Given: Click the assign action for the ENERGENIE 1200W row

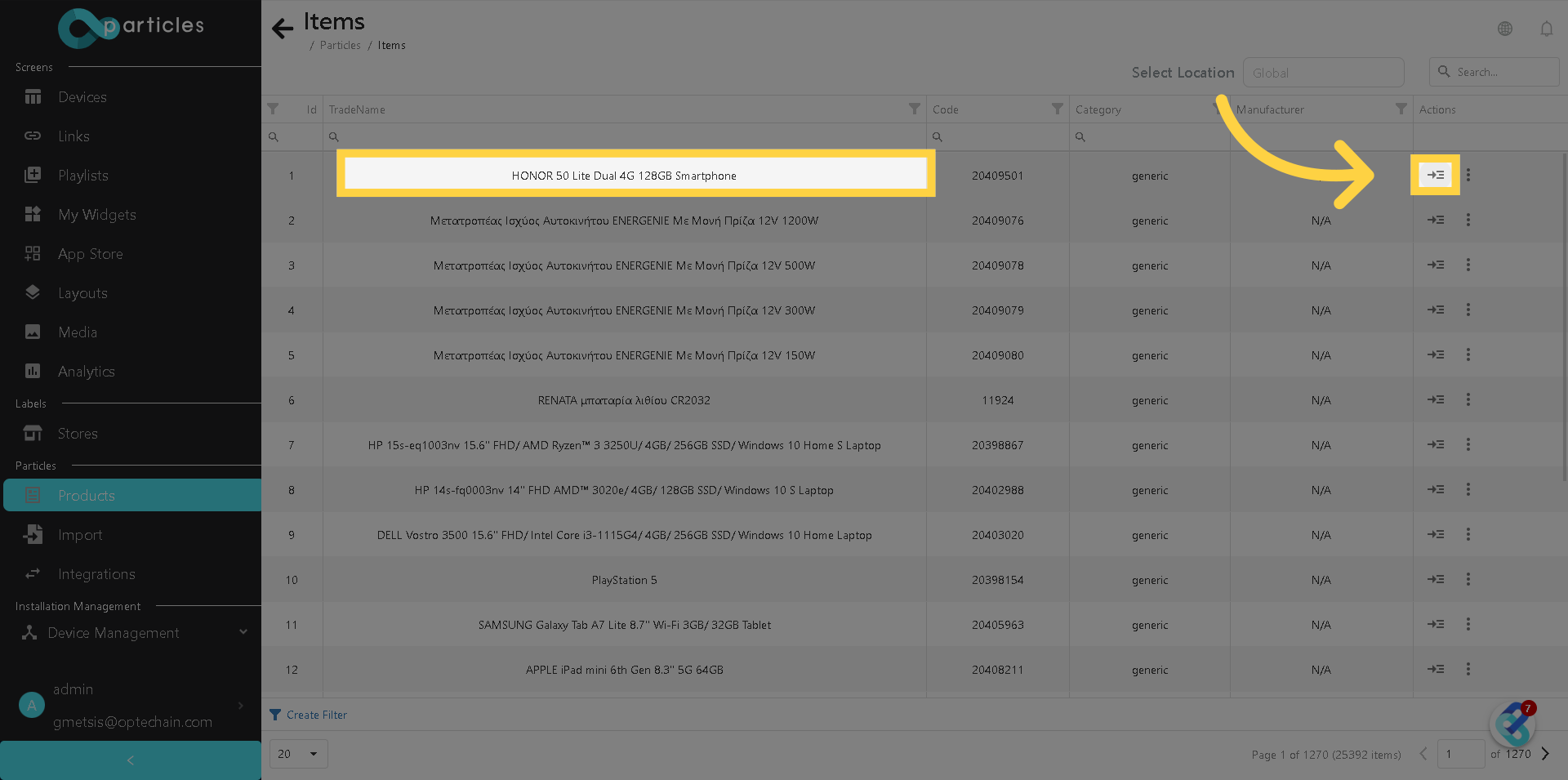Looking at the screenshot, I should tap(1436, 220).
